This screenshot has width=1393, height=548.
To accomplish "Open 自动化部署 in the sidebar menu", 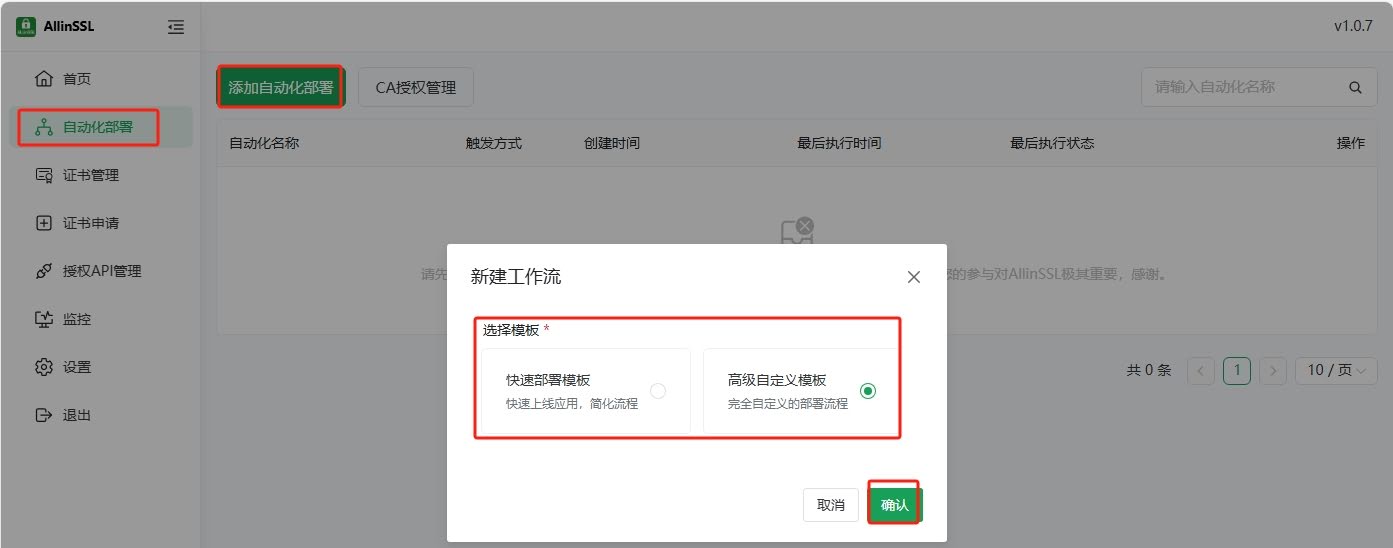I will coord(97,127).
